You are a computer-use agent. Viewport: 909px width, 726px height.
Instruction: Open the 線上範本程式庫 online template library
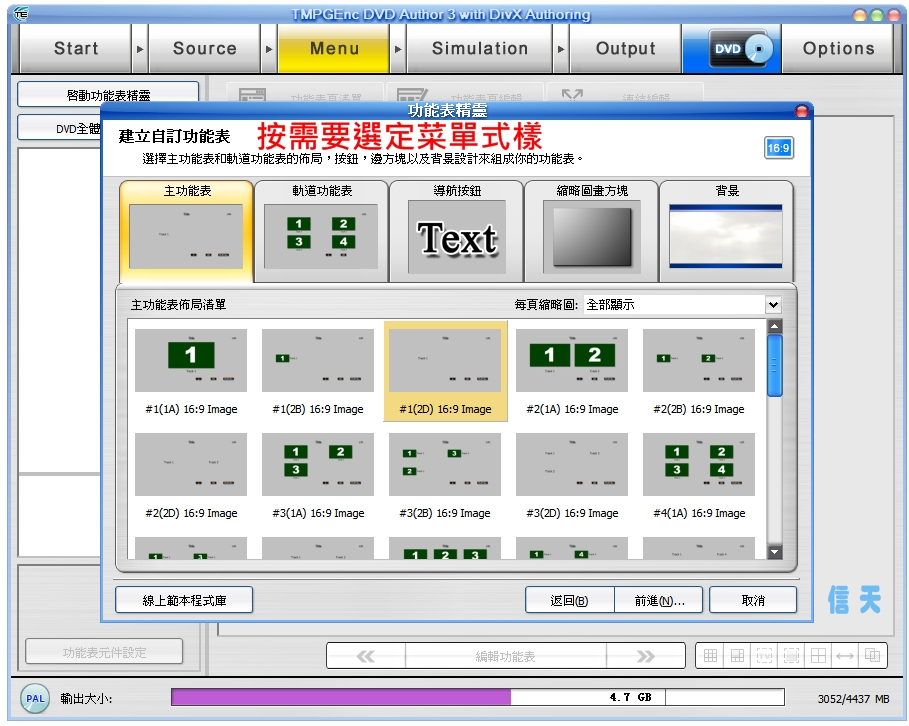184,600
